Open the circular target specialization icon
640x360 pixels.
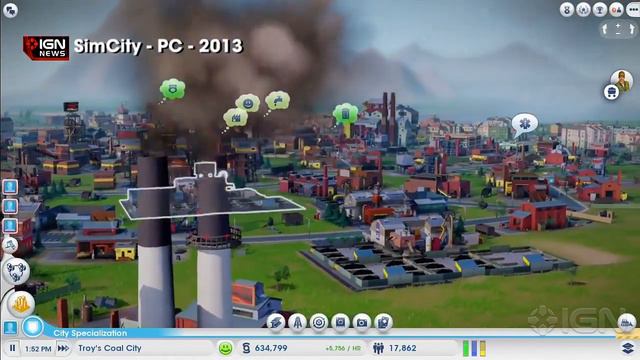pyautogui.click(x=319, y=322)
